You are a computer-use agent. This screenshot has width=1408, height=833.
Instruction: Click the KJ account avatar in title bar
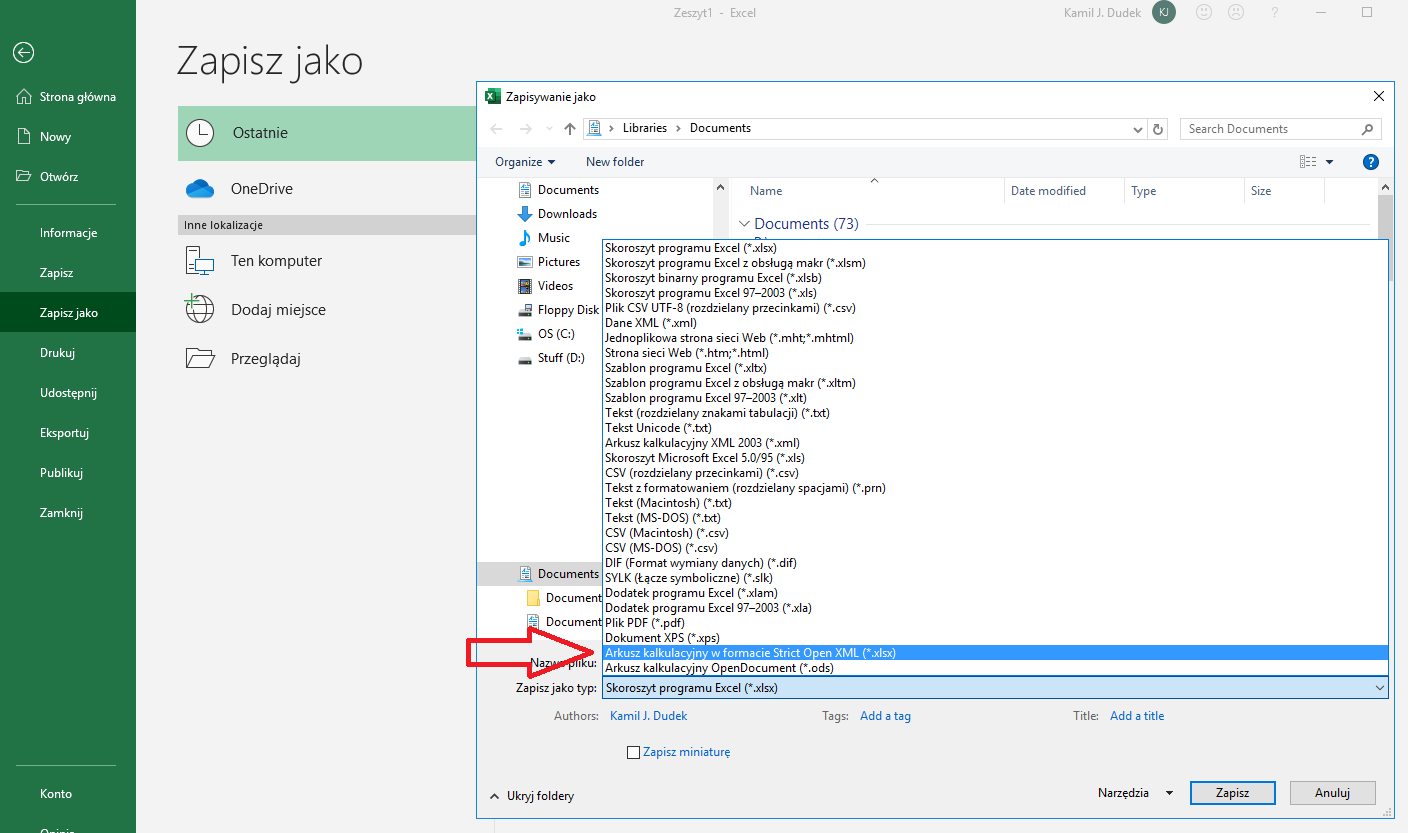click(x=1163, y=12)
